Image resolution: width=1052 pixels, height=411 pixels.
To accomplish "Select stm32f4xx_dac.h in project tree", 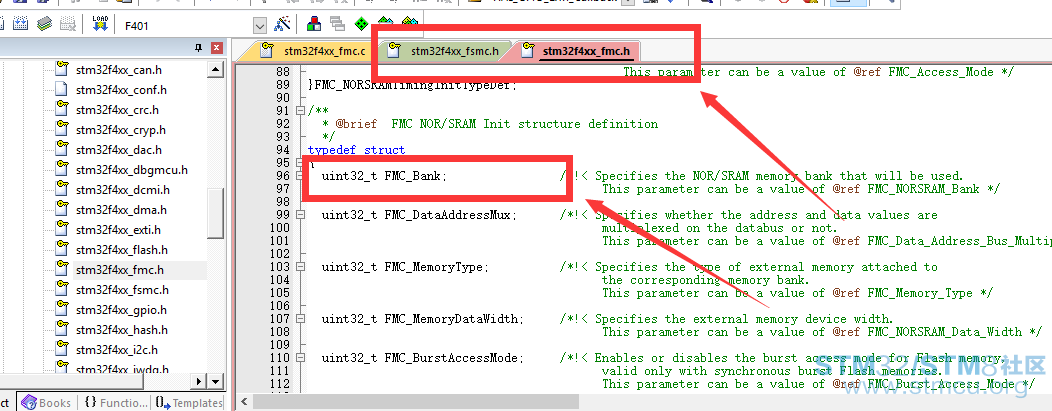I will pos(119,150).
